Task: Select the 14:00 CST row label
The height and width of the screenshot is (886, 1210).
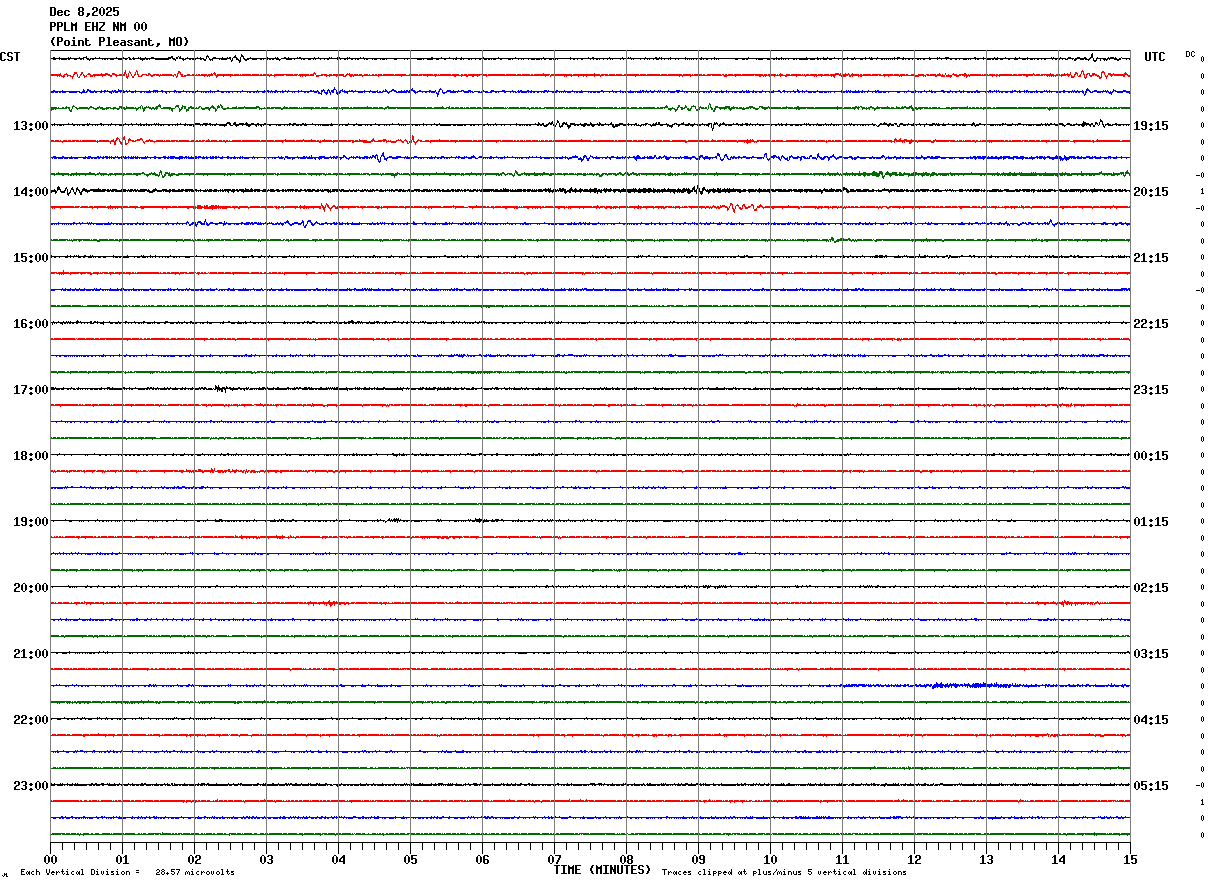Action: pos(31,192)
